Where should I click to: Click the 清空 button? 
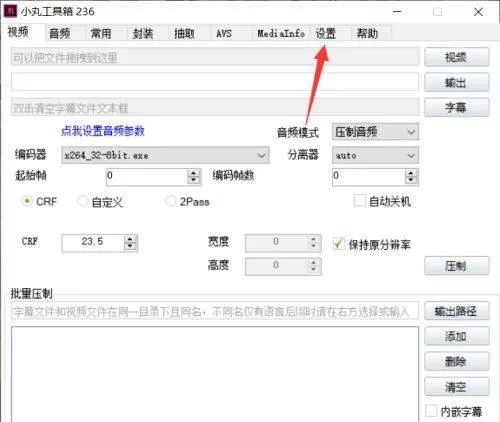[457, 387]
